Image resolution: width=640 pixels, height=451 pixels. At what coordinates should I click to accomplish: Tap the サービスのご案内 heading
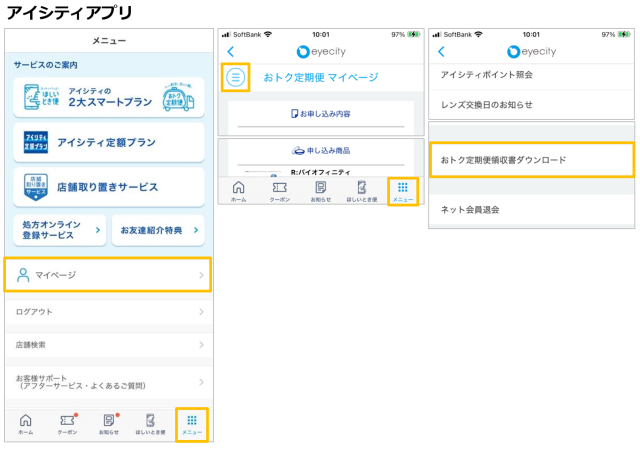45,64
